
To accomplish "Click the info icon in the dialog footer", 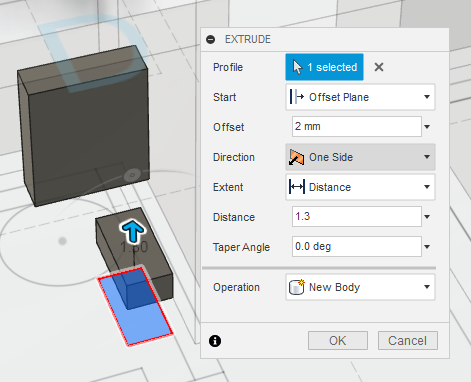I will click(x=215, y=341).
